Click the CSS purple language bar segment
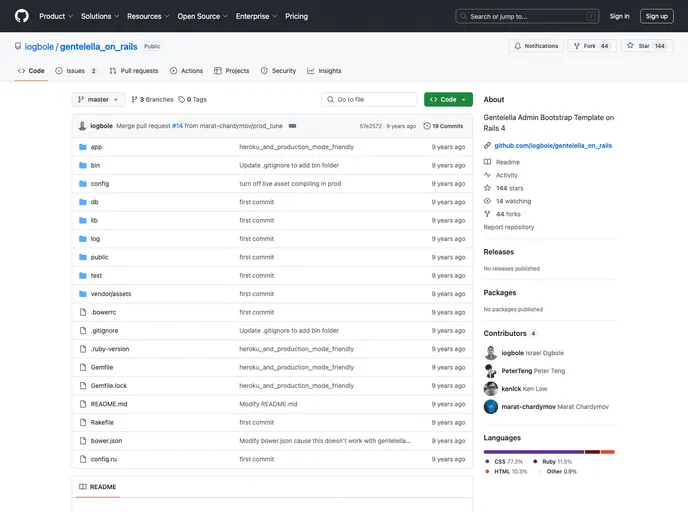Viewport: 688px width, 512px height. (x=534, y=452)
